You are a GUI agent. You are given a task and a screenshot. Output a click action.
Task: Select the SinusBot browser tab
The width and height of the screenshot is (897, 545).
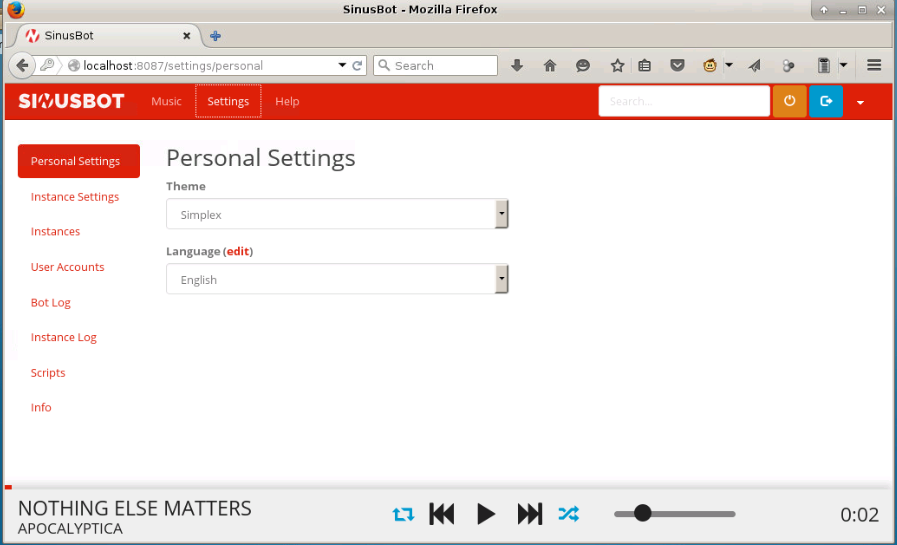109,35
